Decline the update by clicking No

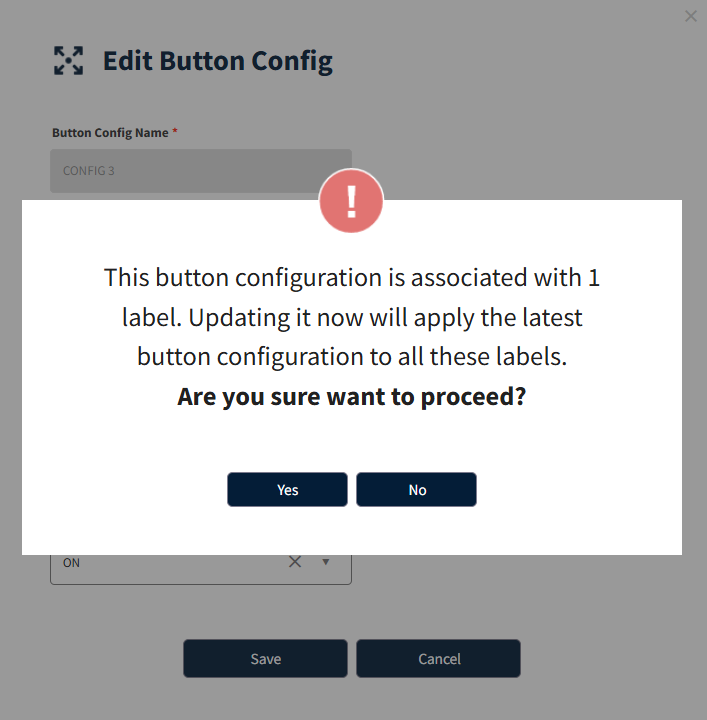416,489
